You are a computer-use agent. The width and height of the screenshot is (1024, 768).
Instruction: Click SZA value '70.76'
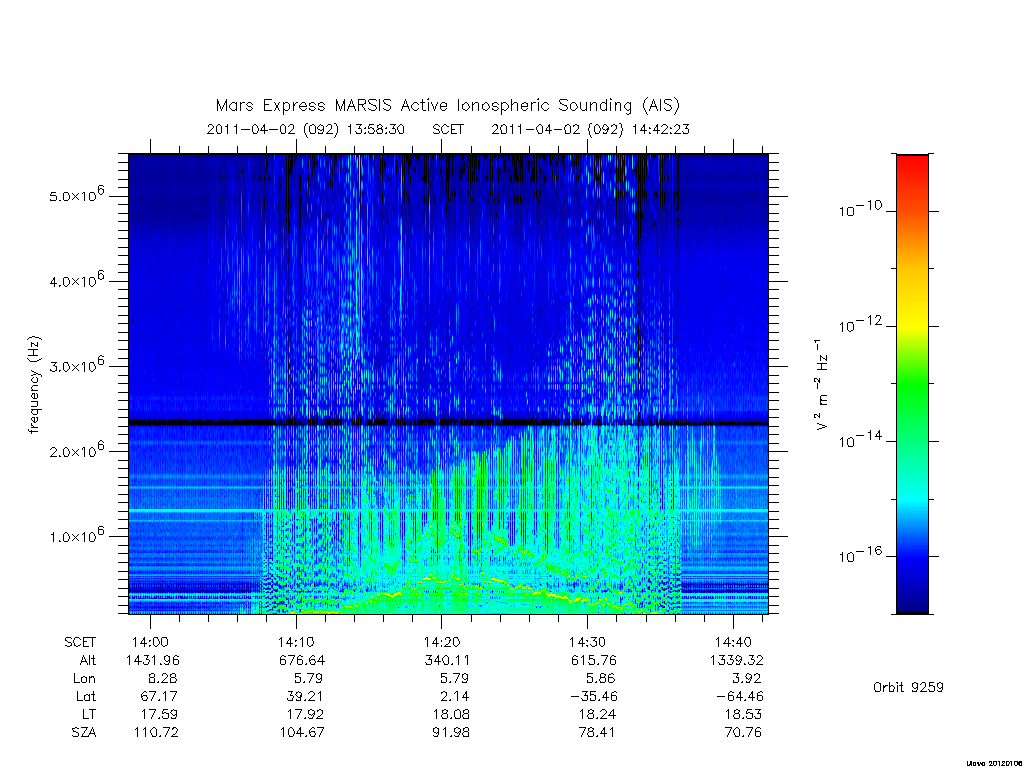pos(743,733)
